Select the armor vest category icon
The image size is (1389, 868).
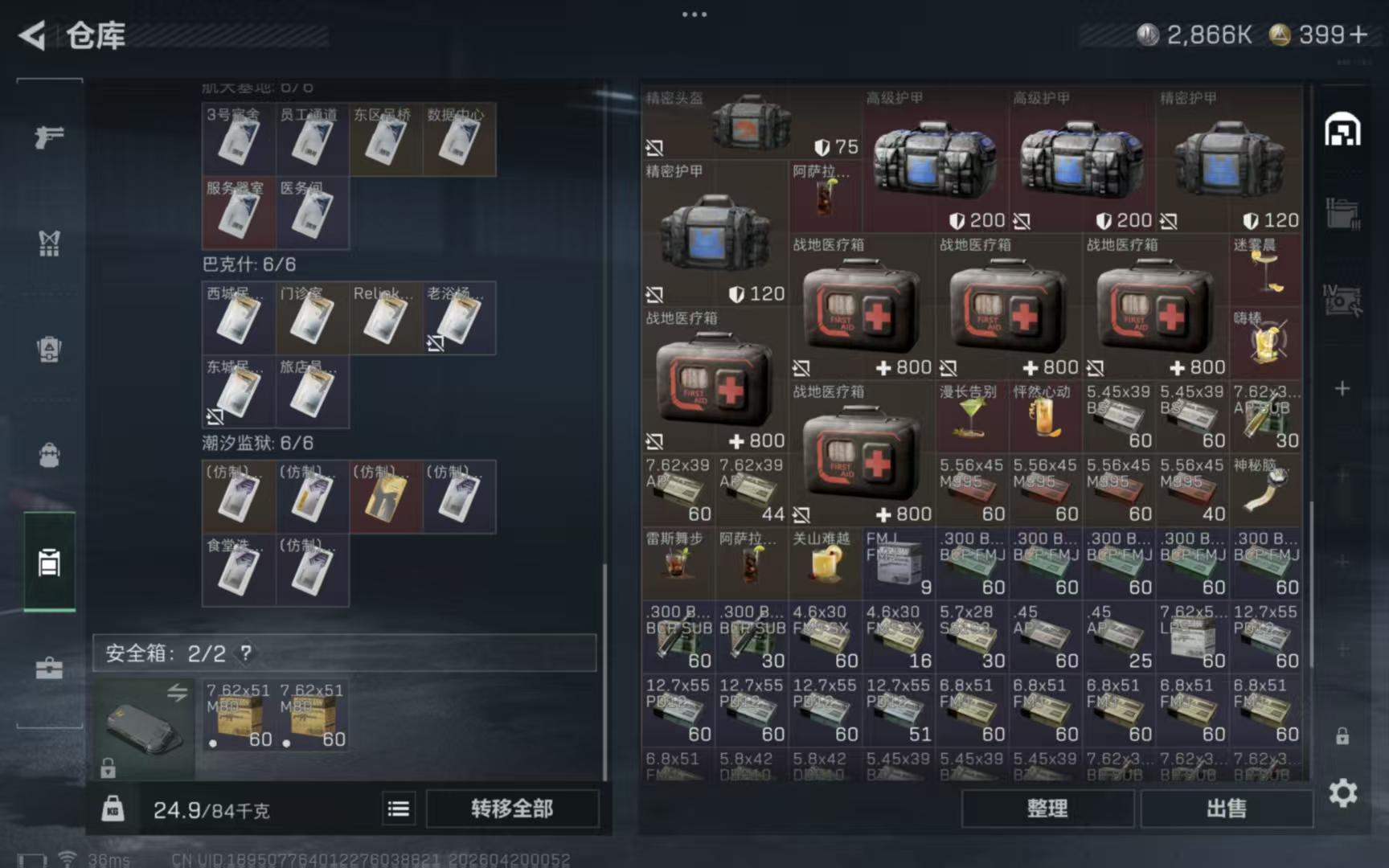49,243
